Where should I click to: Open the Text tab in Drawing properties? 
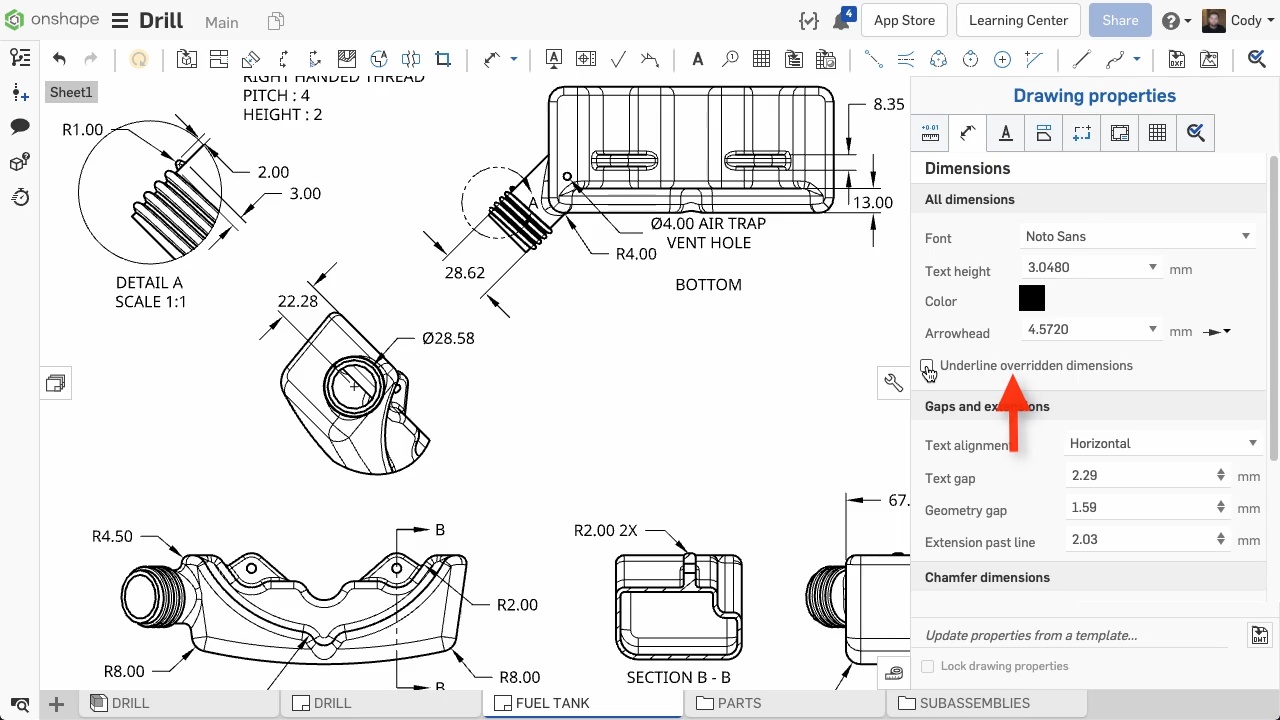1006,132
